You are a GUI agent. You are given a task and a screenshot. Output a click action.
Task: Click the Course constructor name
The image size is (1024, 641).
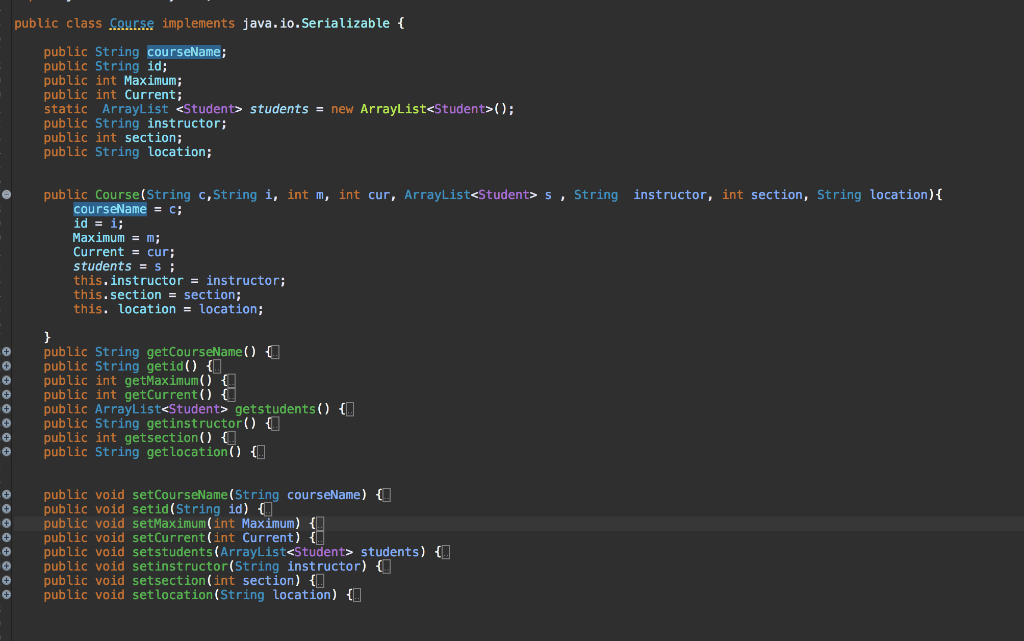[x=117, y=195]
